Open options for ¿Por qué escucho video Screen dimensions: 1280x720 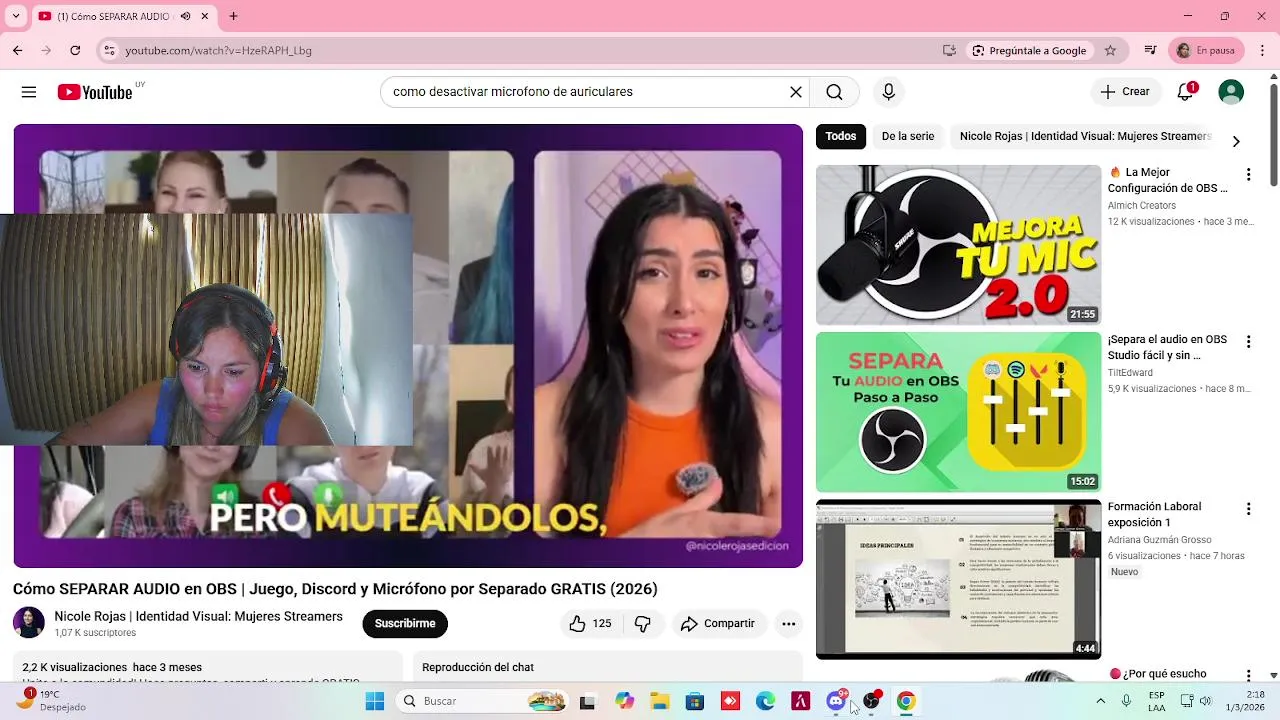tap(1248, 675)
